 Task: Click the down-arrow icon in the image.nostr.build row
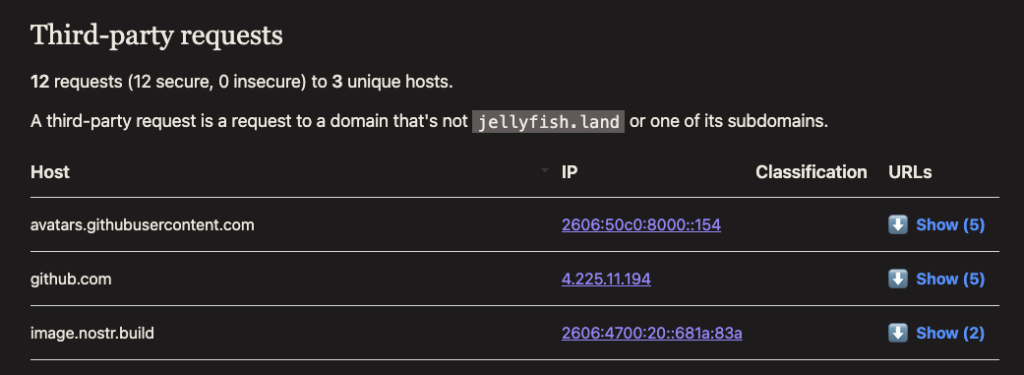pos(898,333)
